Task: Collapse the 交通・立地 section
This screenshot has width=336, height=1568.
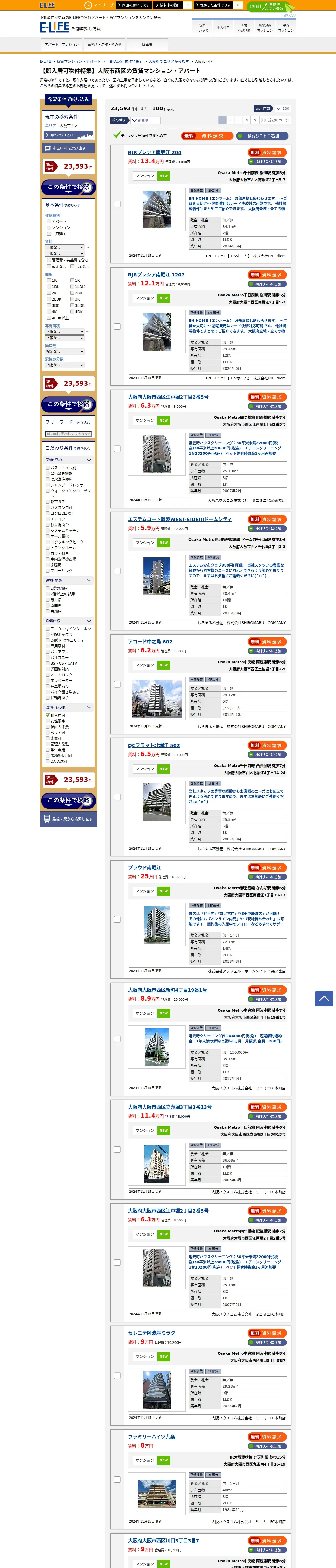Action: pos(68,460)
